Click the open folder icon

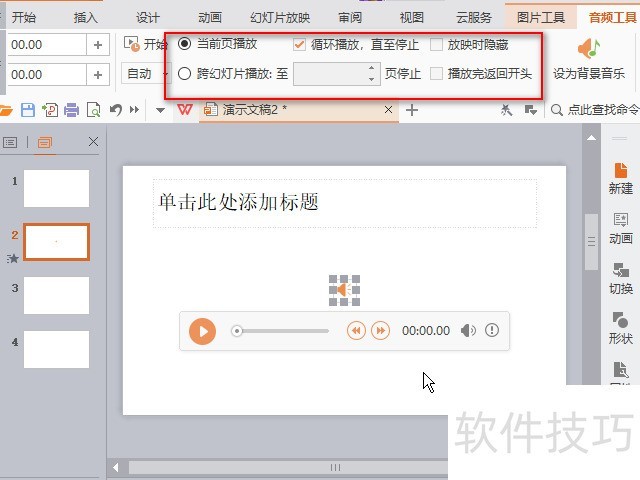6,110
